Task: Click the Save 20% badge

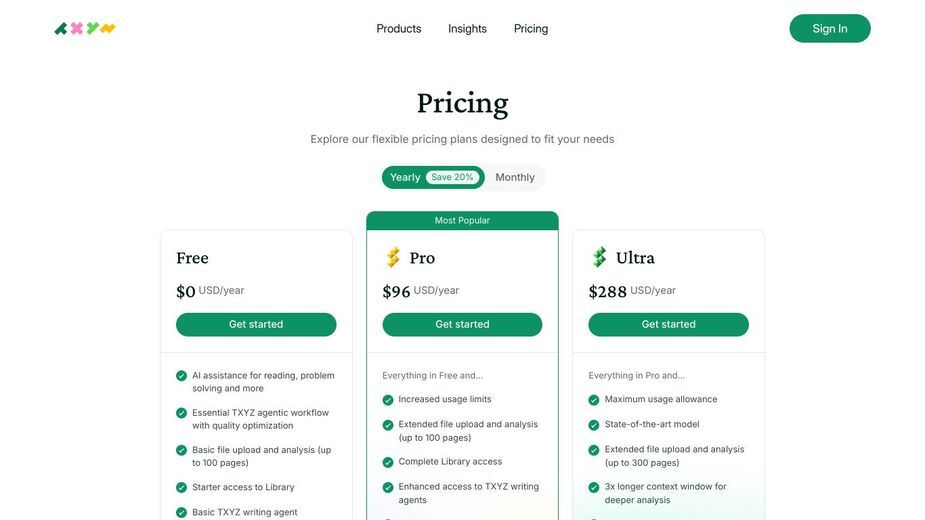Action: (452, 177)
